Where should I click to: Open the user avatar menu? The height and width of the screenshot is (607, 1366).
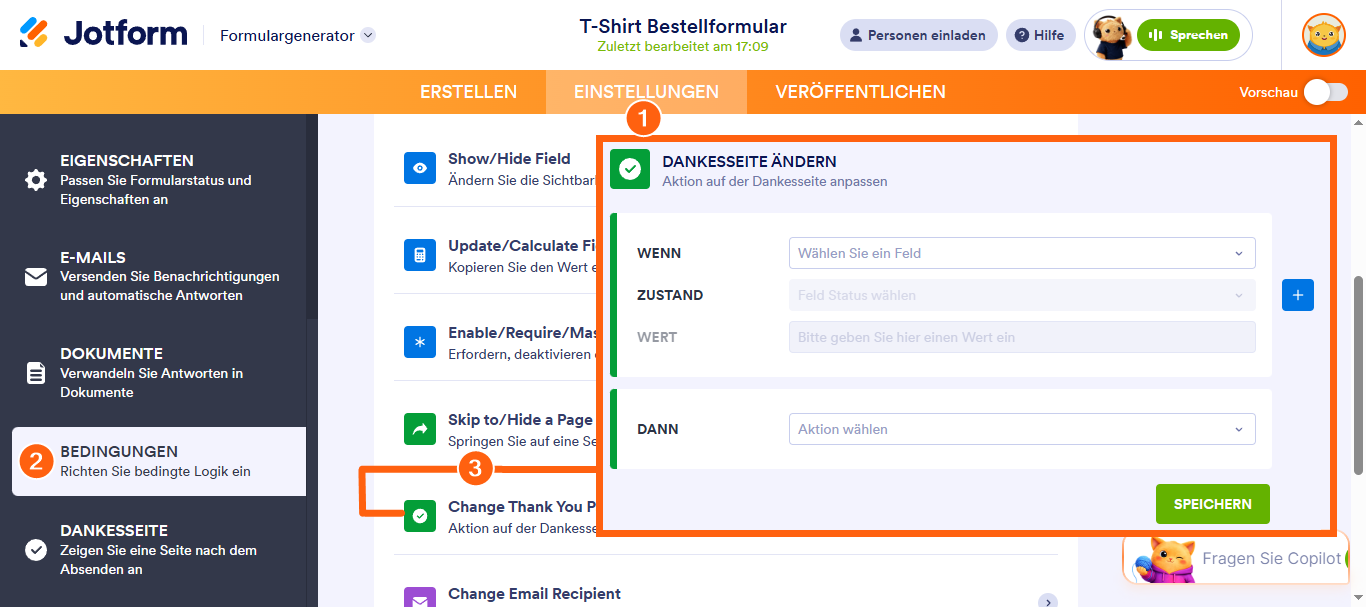coord(1323,35)
